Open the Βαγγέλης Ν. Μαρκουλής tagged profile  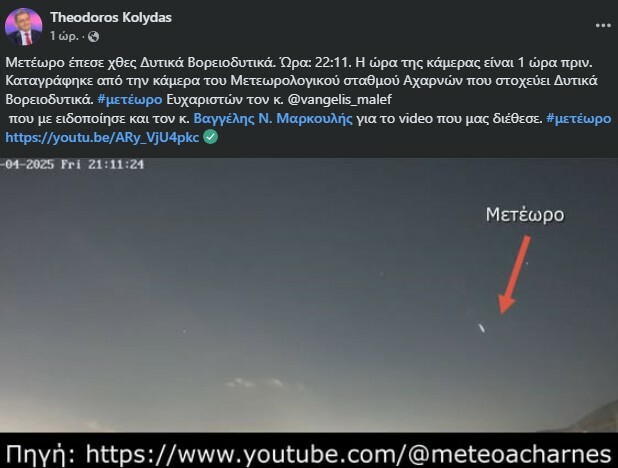click(x=273, y=118)
